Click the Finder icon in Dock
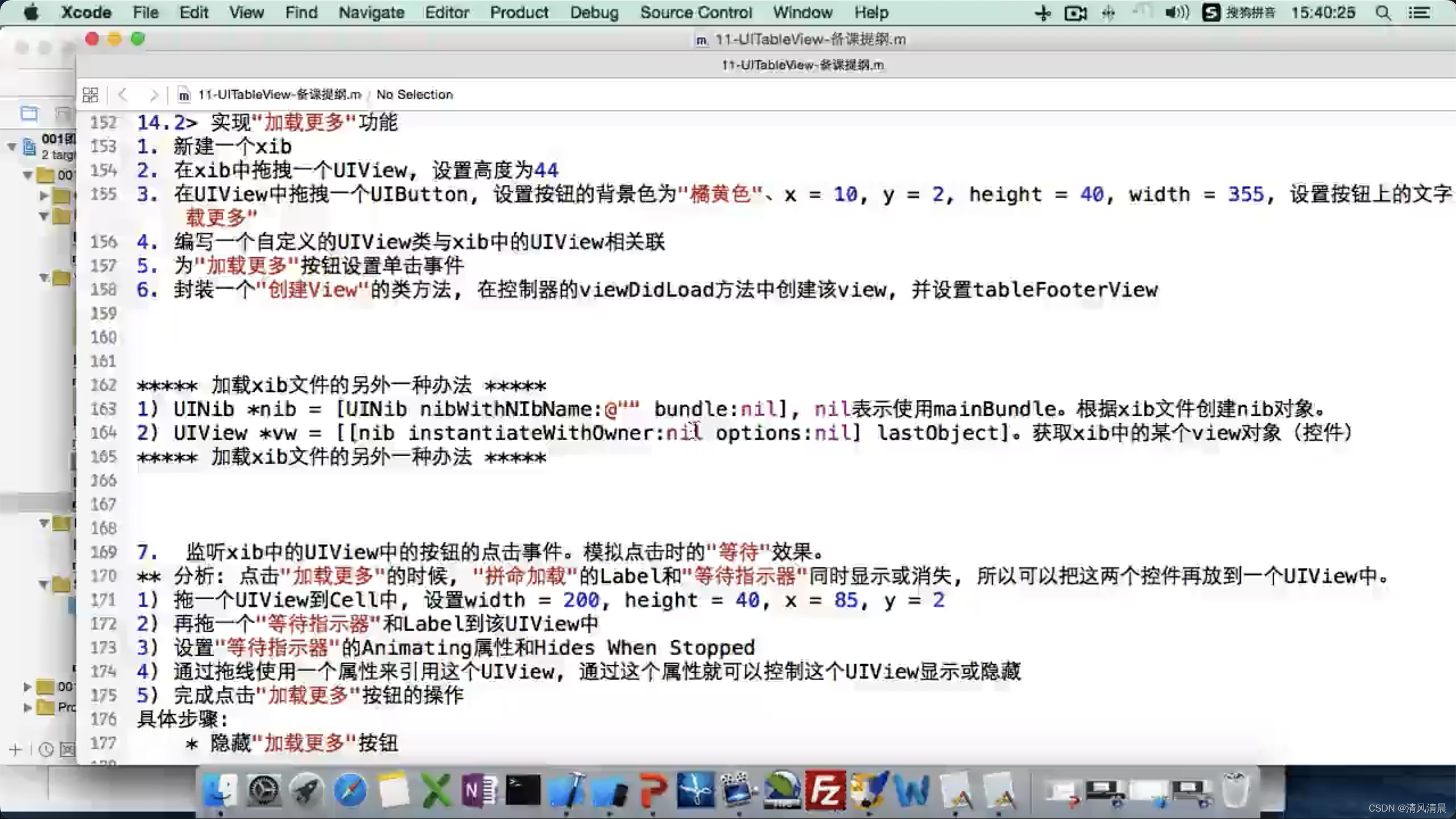The height and width of the screenshot is (819, 1456). [x=220, y=790]
